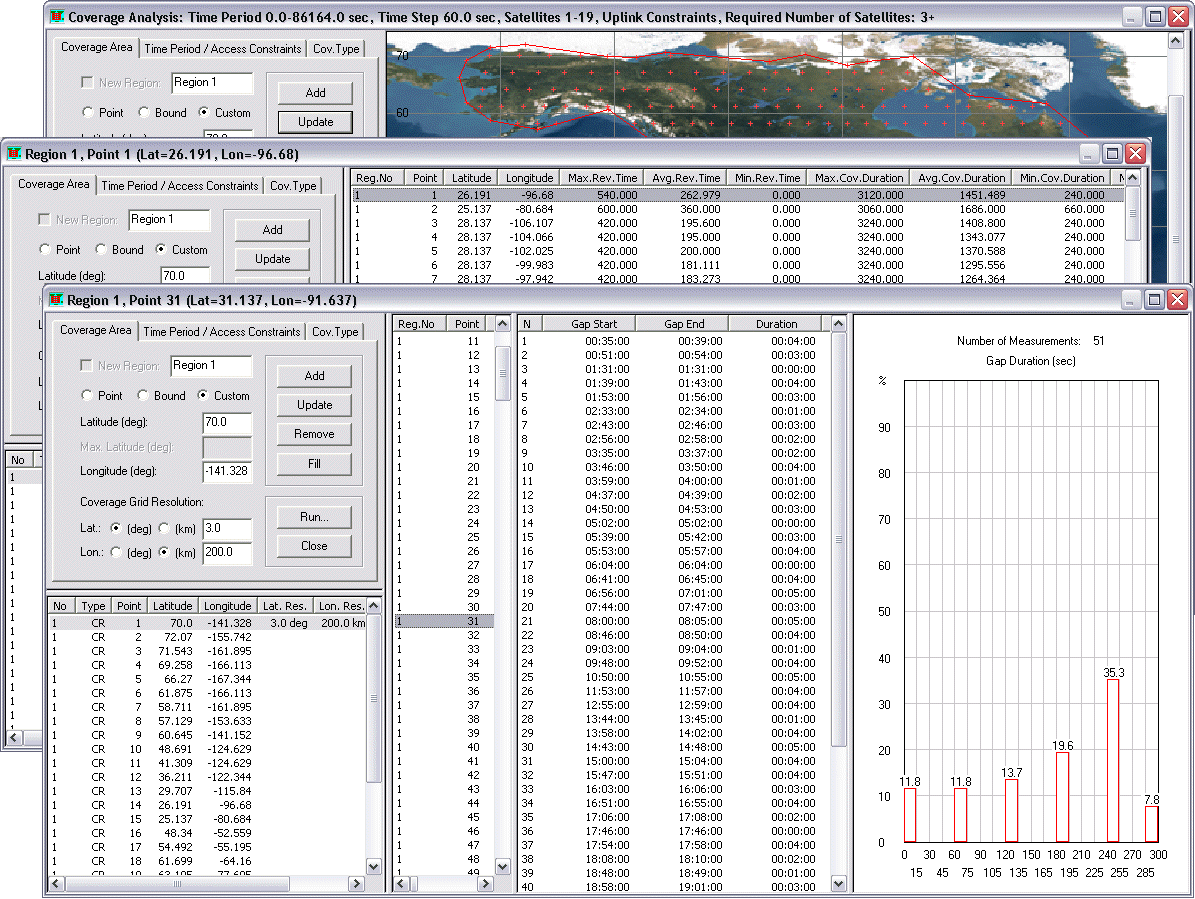Maximize the Region 1, Point 31 window
The height and width of the screenshot is (899, 1195).
pos(1153,299)
